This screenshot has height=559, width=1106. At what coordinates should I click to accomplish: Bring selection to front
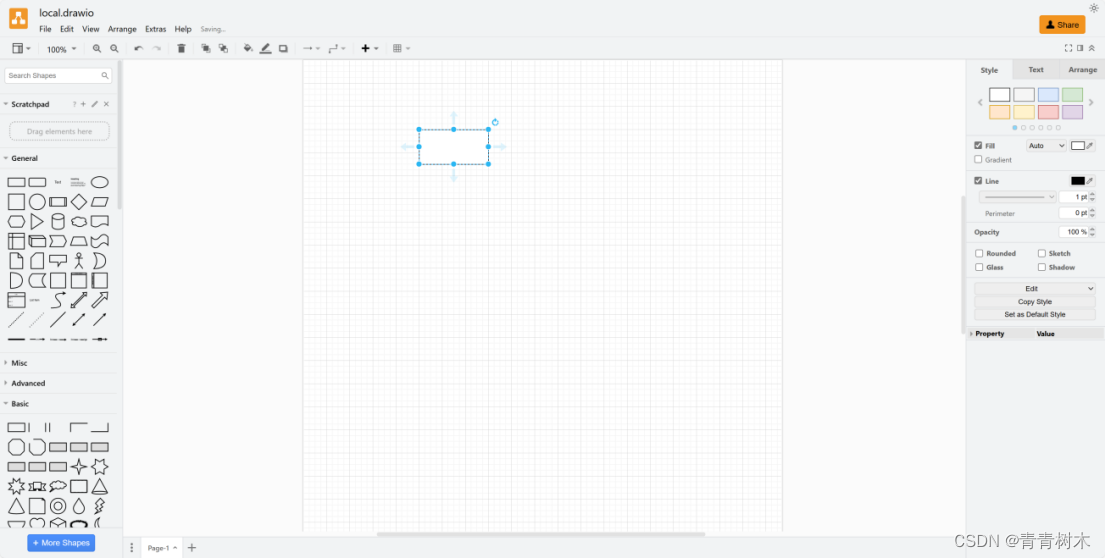point(205,49)
